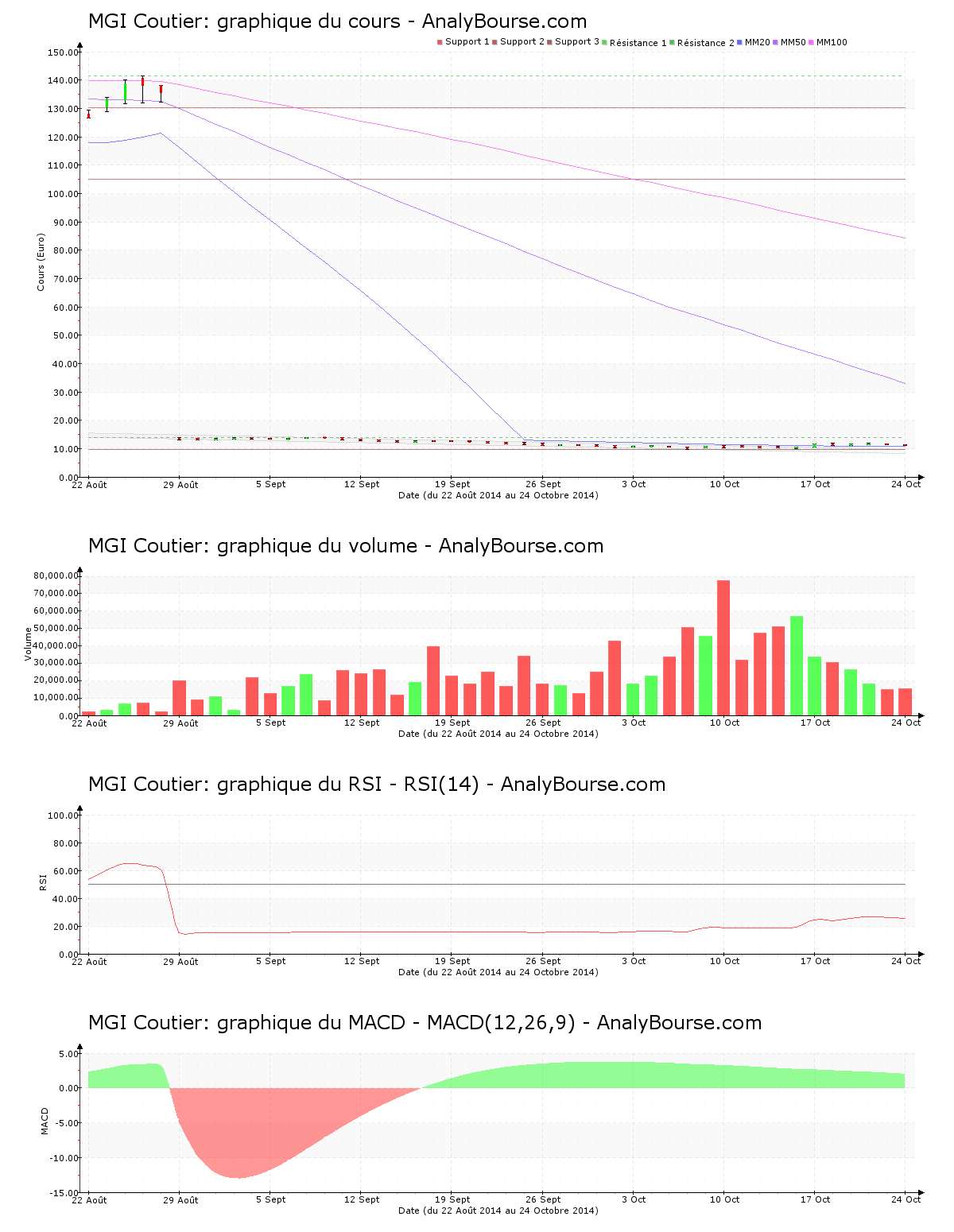Click the tallest red volume bar near 10 Oct
954x1232 pixels.
[723, 648]
